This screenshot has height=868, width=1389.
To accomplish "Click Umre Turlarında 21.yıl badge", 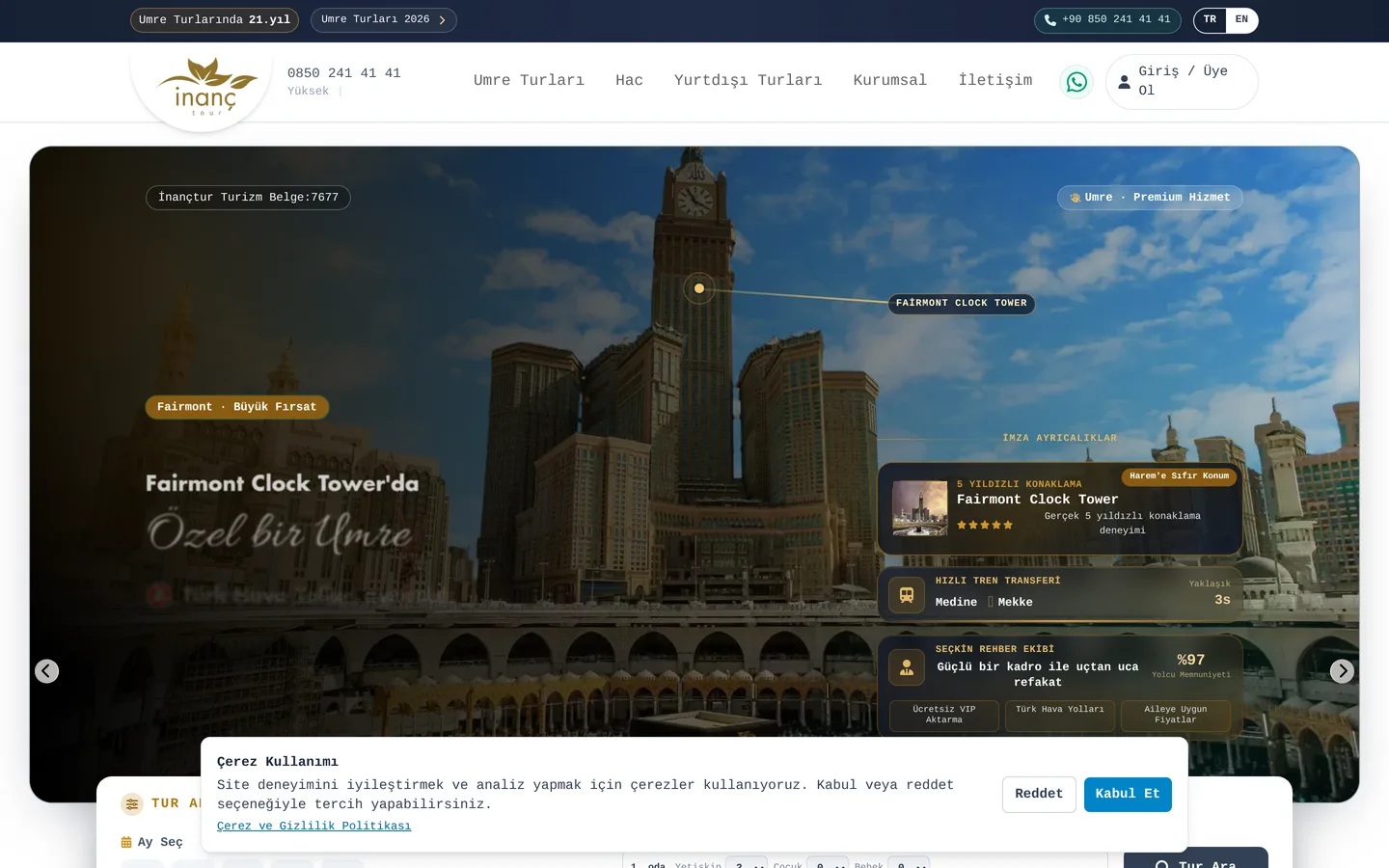I will pos(214,20).
